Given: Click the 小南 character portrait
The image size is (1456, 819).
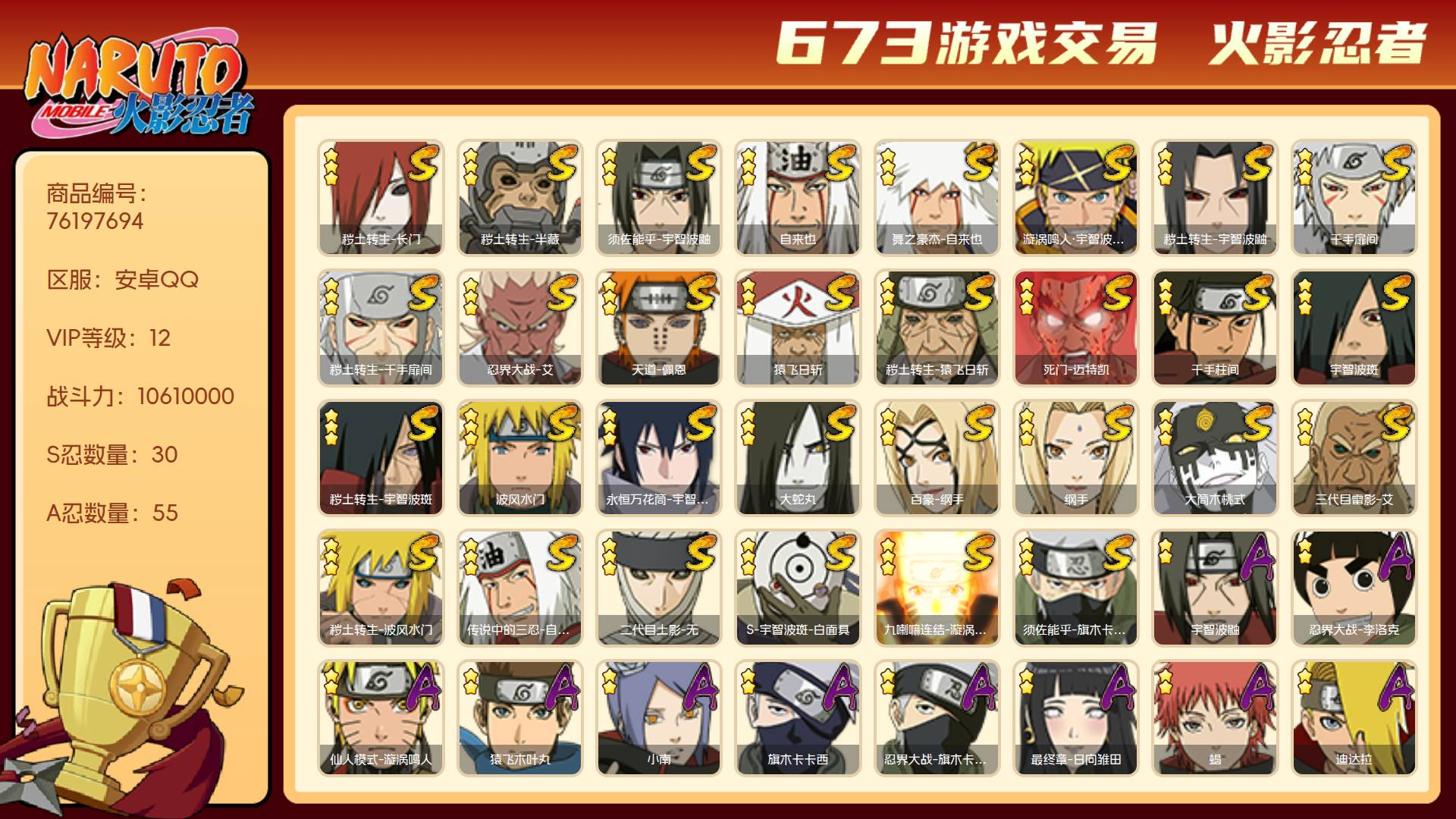Looking at the screenshot, I should [658, 718].
